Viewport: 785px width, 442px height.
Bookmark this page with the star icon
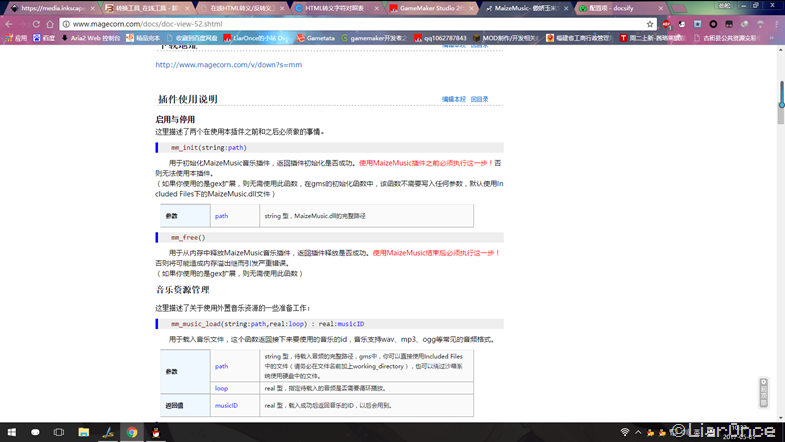click(x=650, y=24)
